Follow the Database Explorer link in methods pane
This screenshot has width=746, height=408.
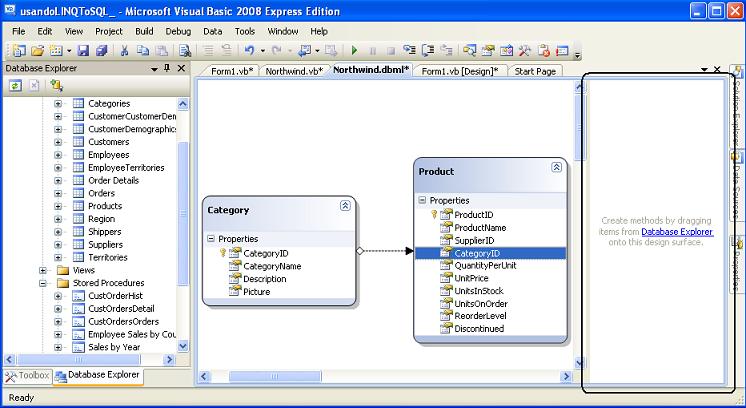(677, 232)
